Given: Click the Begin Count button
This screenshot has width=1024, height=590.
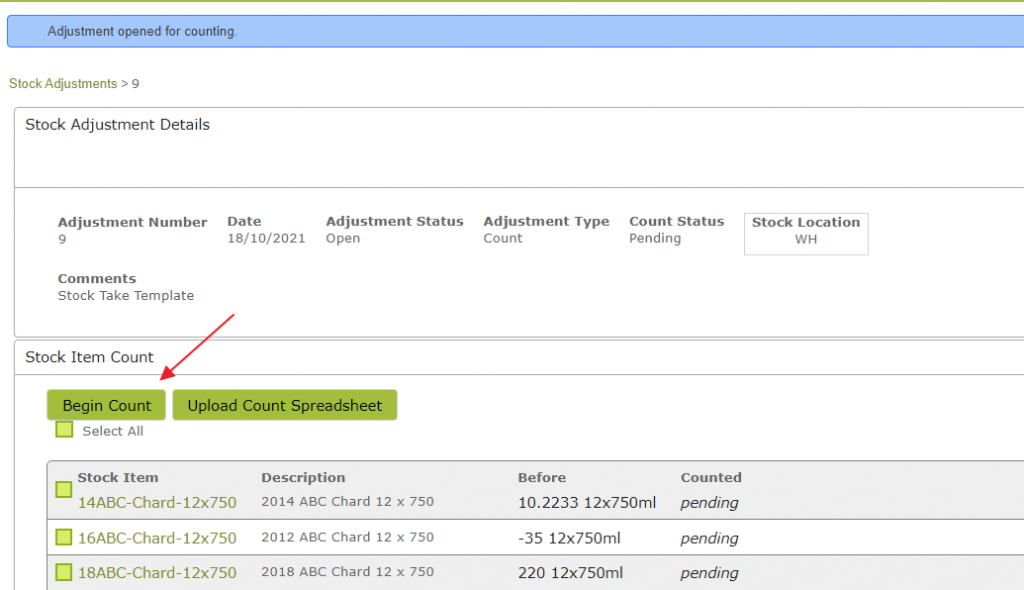Looking at the screenshot, I should [106, 405].
